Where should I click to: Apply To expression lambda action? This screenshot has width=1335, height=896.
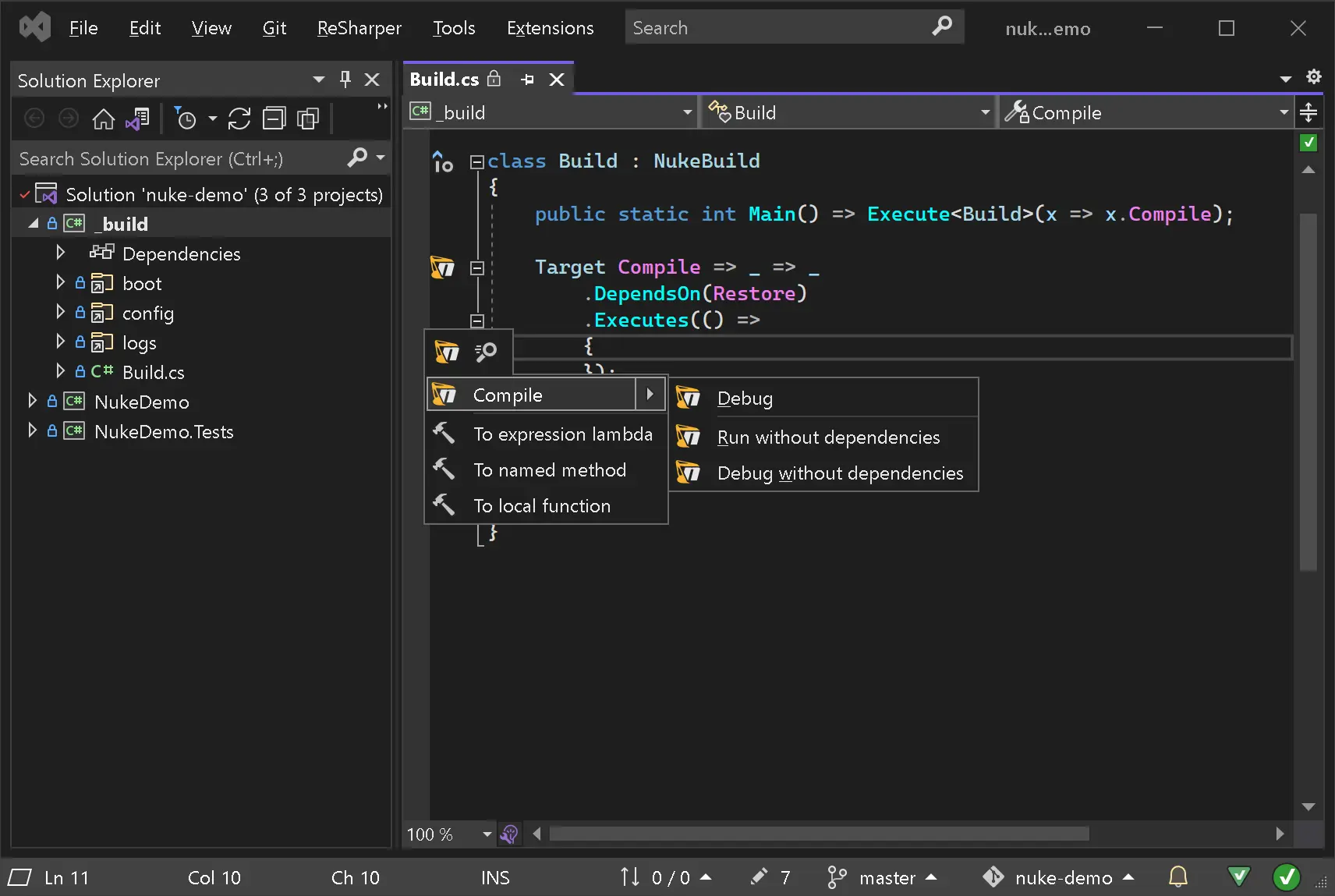546,434
